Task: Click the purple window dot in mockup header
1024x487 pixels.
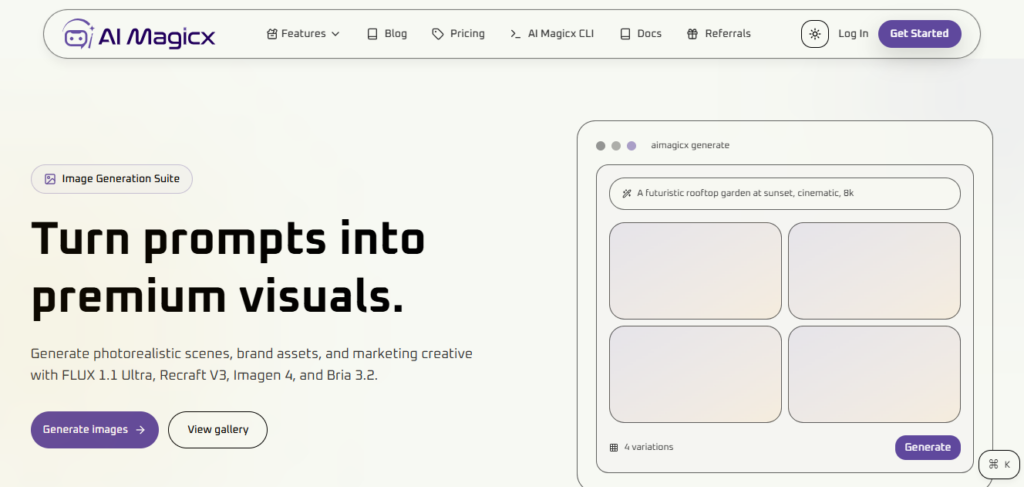Action: click(632, 146)
